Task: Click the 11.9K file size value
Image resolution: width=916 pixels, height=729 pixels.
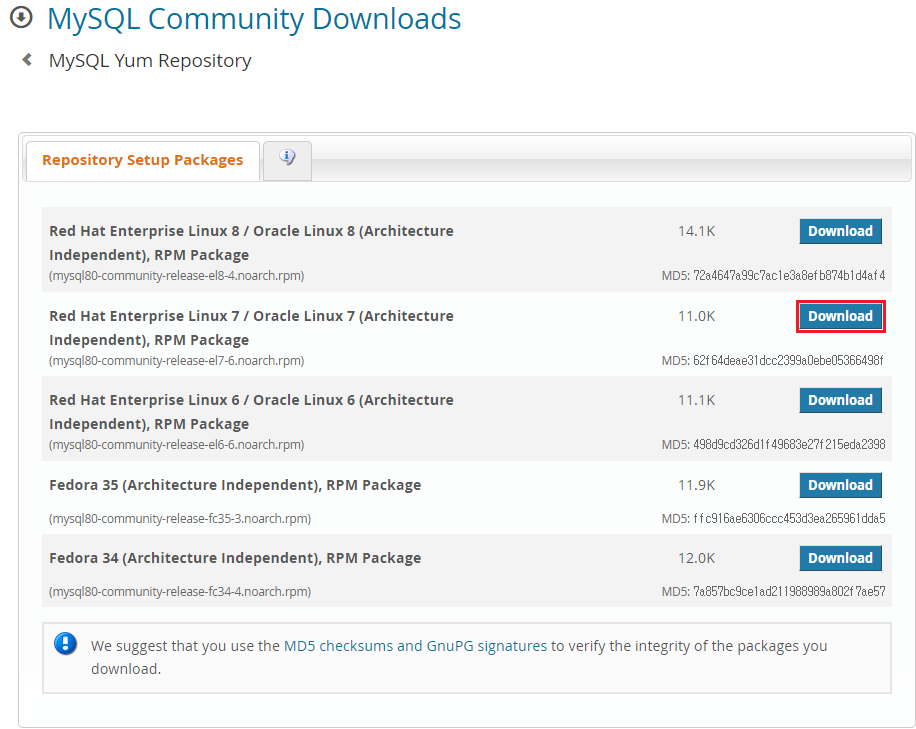Action: tap(696, 485)
